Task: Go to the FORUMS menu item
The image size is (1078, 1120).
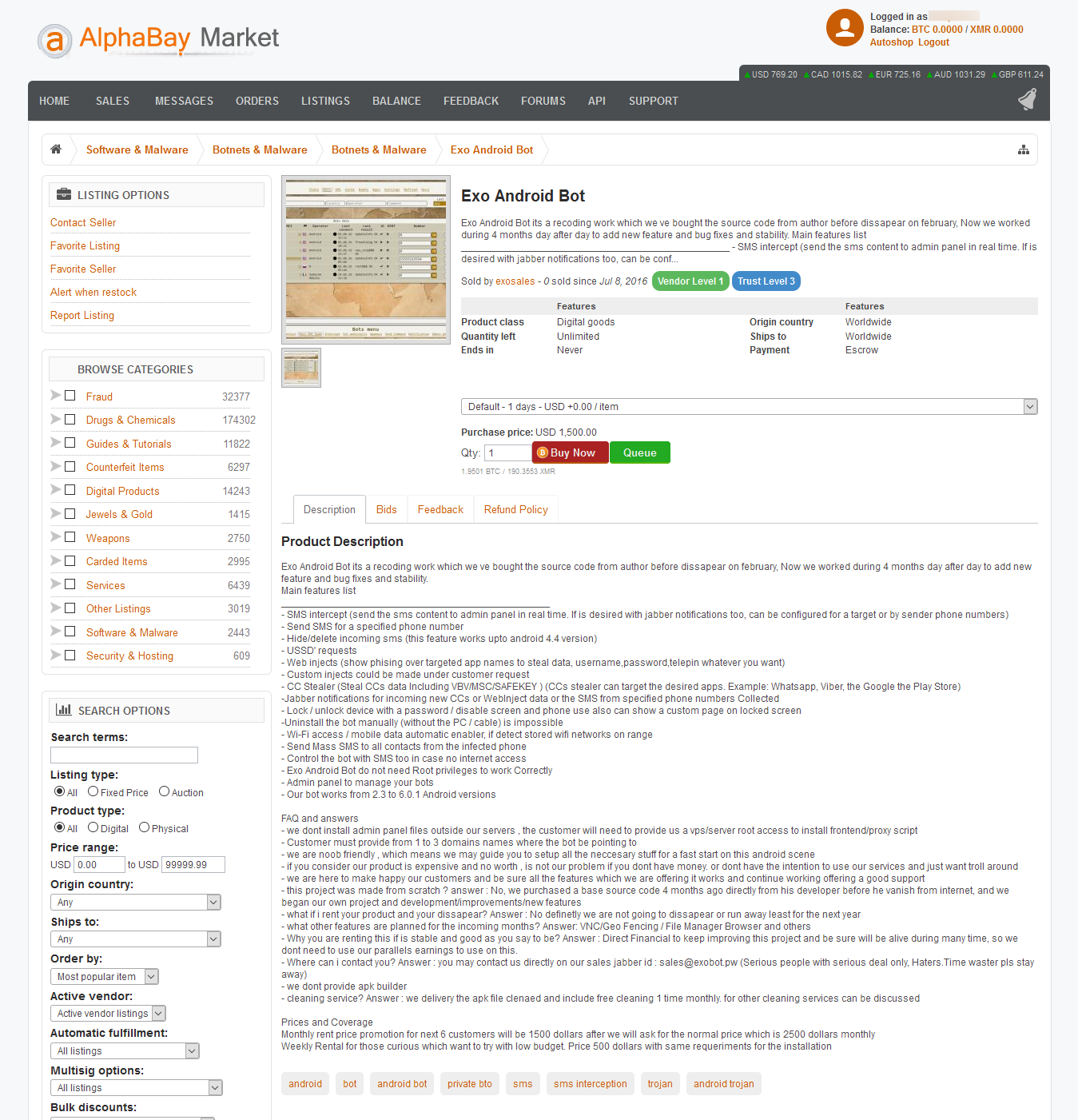Action: coord(543,101)
